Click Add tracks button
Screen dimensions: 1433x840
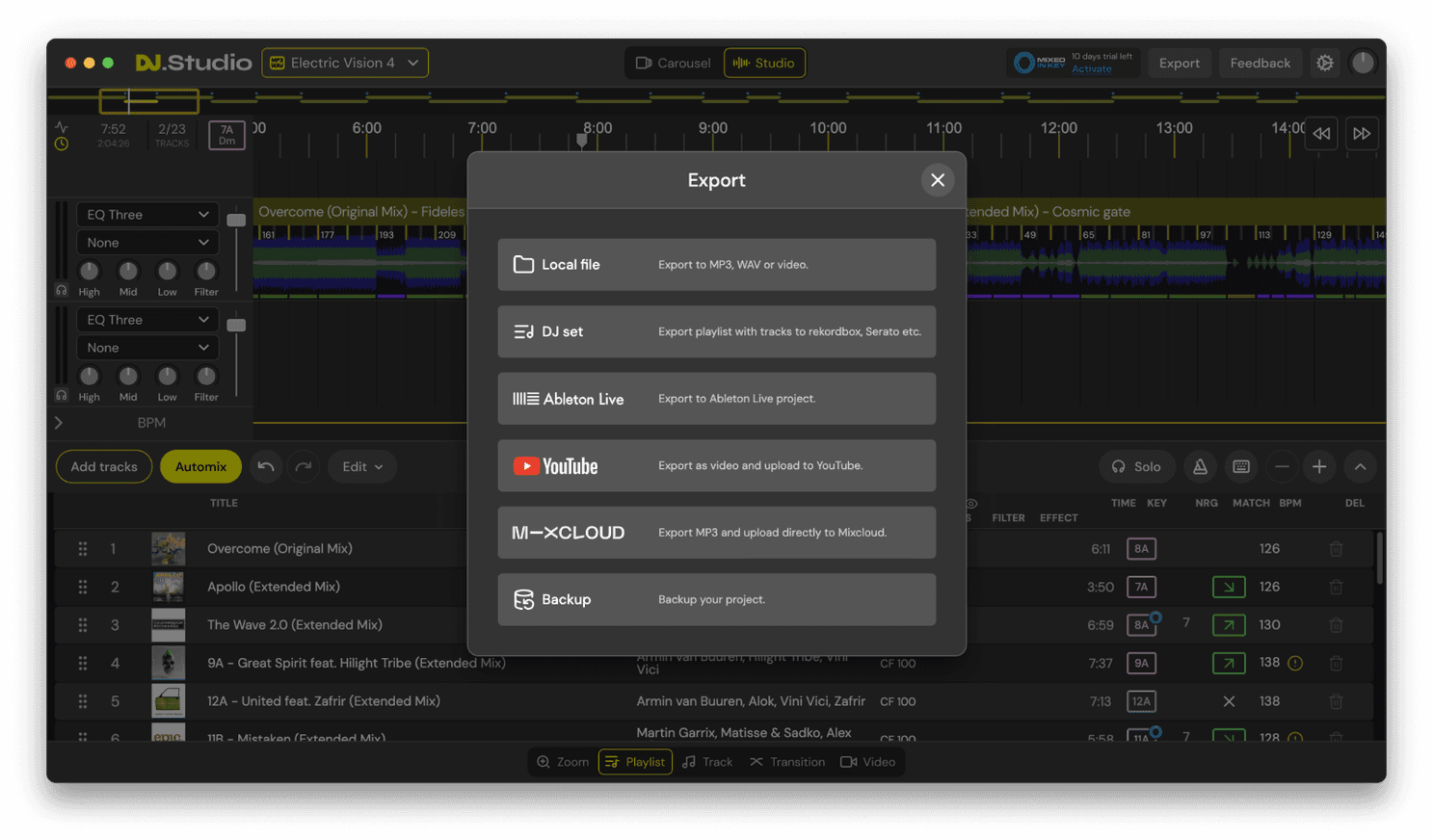click(x=104, y=466)
